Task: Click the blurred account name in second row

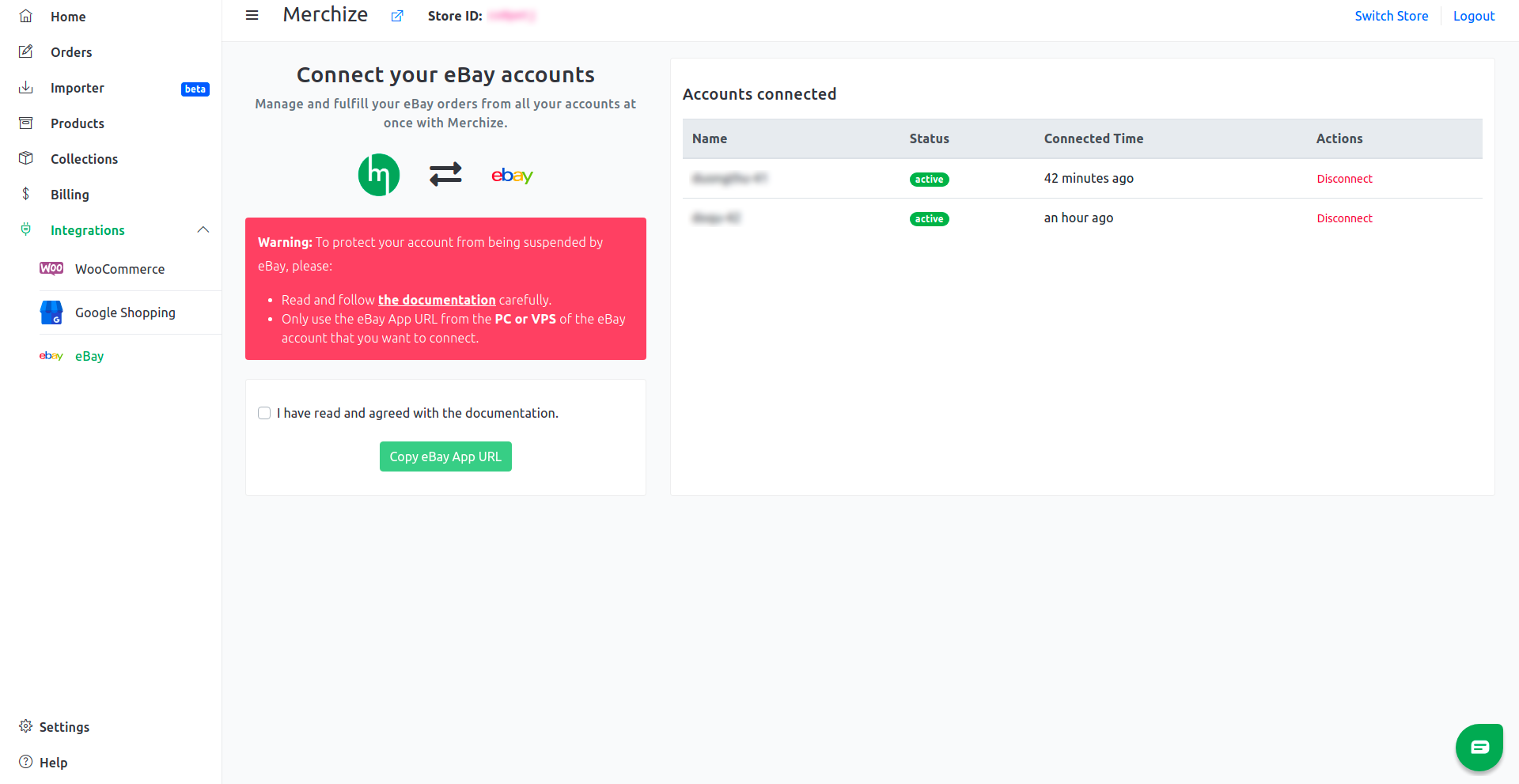Action: 716,218
